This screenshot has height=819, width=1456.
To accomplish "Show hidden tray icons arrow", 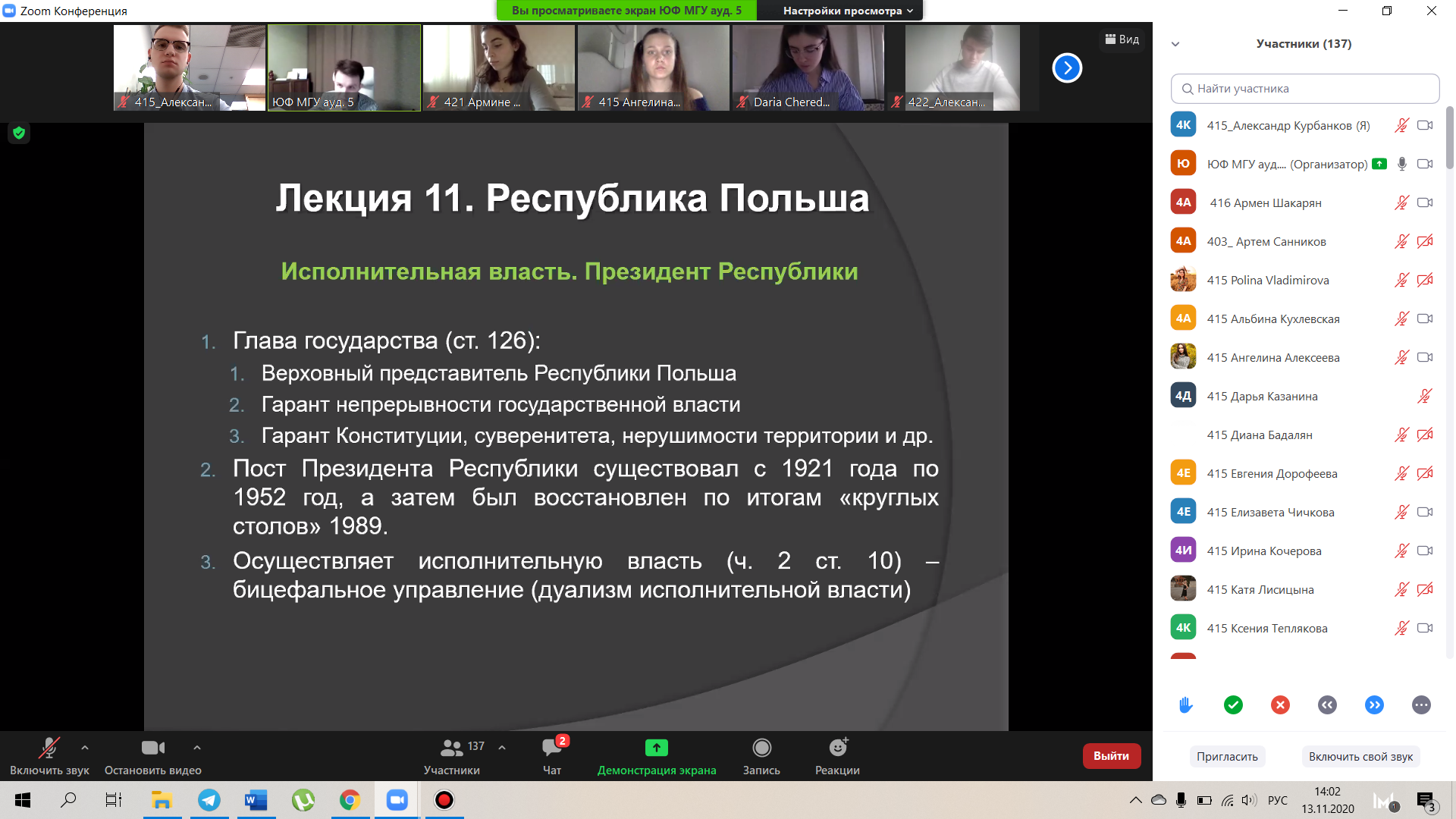I will [x=1135, y=800].
